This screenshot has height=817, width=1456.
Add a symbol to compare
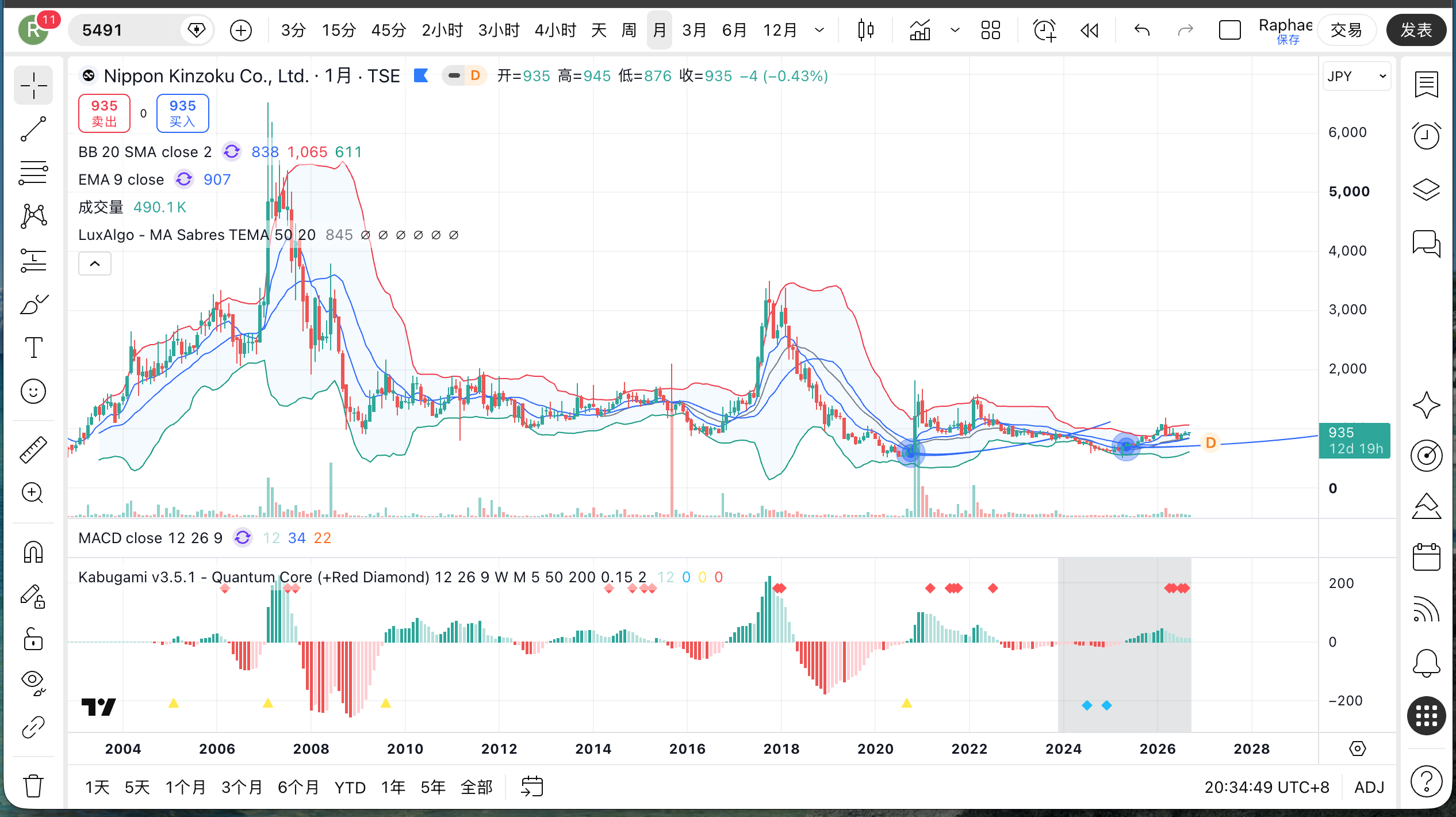(x=240, y=30)
